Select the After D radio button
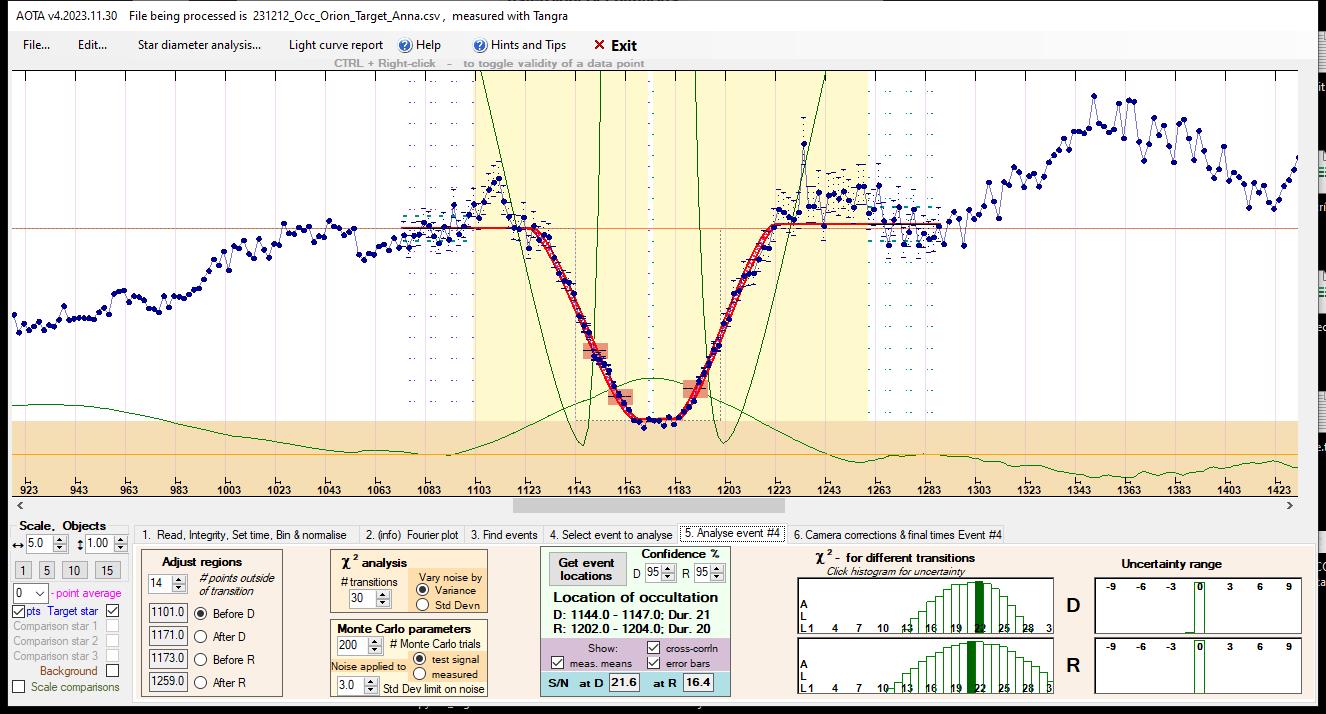Viewport: 1326px width, 714px height. (201, 636)
